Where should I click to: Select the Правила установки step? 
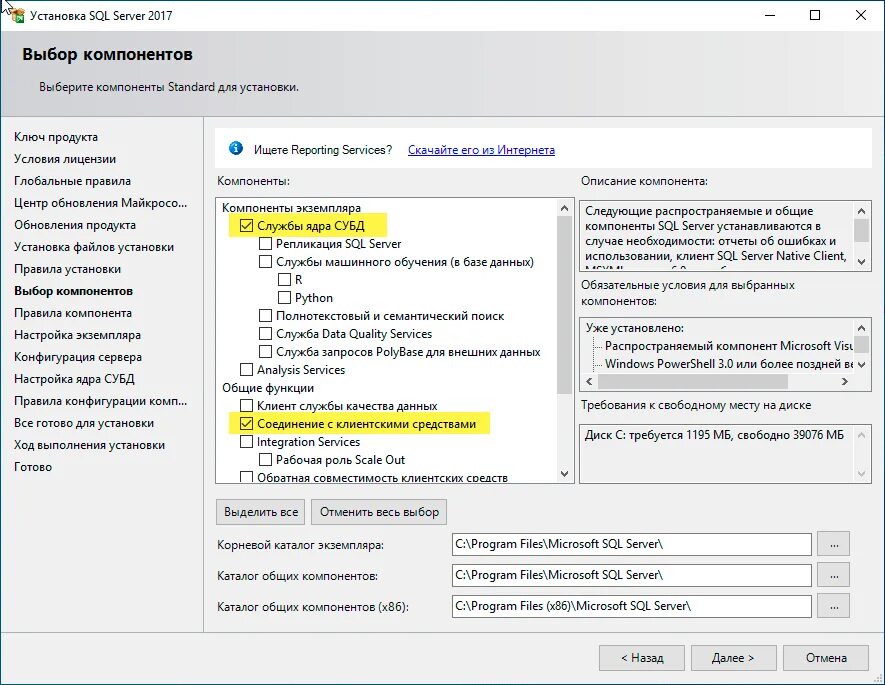point(68,269)
